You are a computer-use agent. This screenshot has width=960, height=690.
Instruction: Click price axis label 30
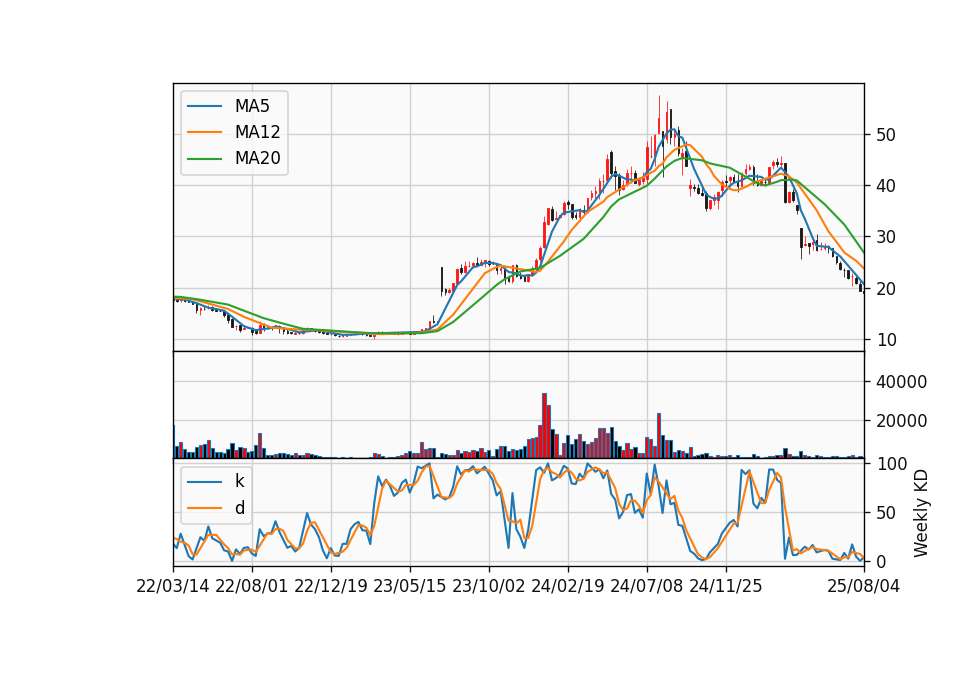click(886, 237)
